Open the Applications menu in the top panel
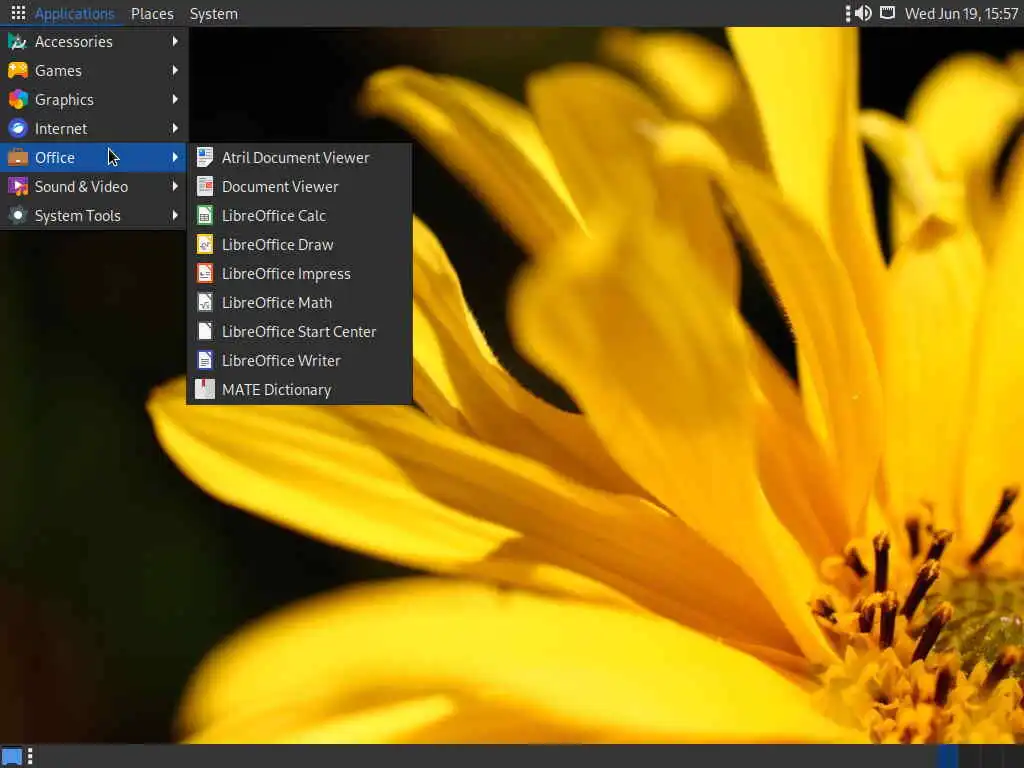The height and width of the screenshot is (768, 1024). [x=74, y=14]
